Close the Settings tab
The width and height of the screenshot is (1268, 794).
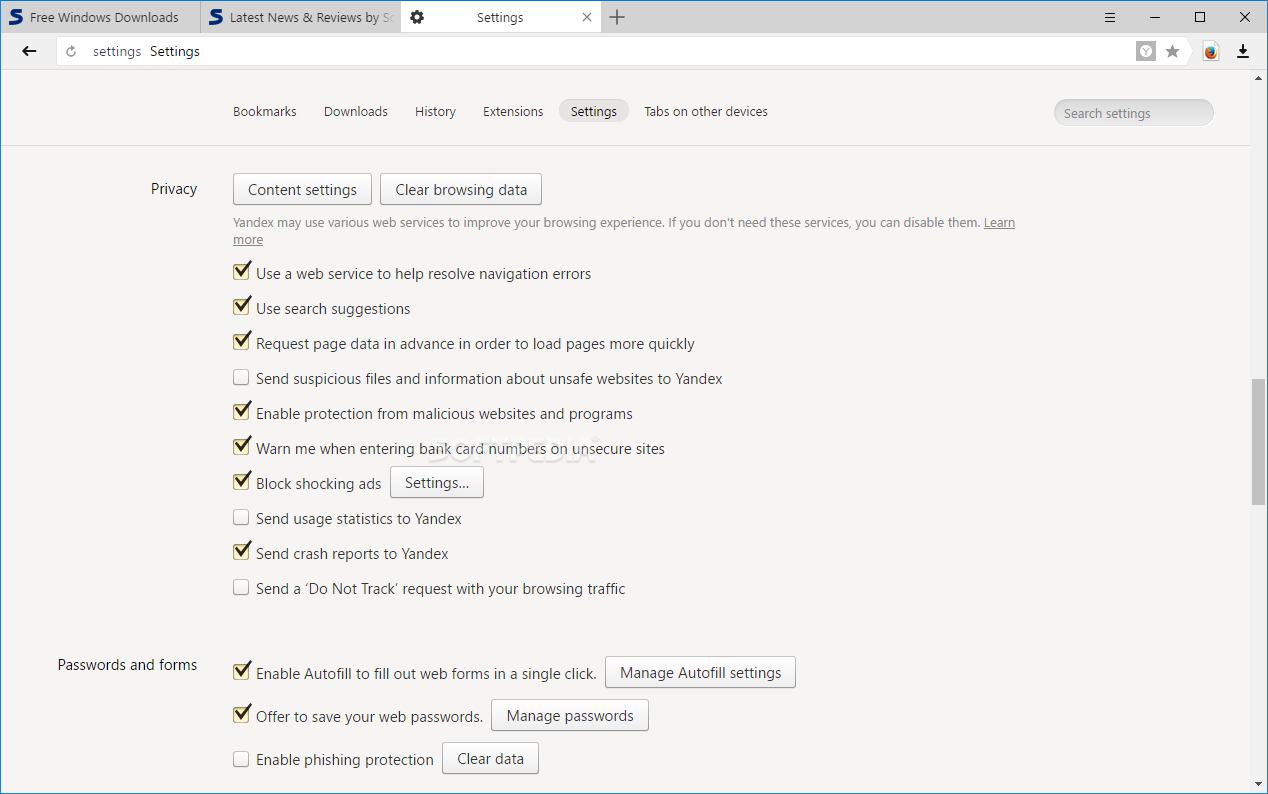(587, 17)
